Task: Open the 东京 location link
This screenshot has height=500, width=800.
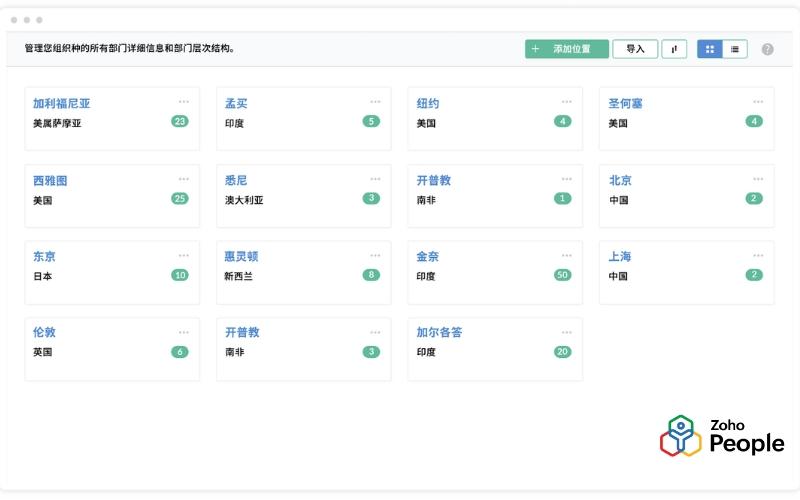Action: point(44,257)
